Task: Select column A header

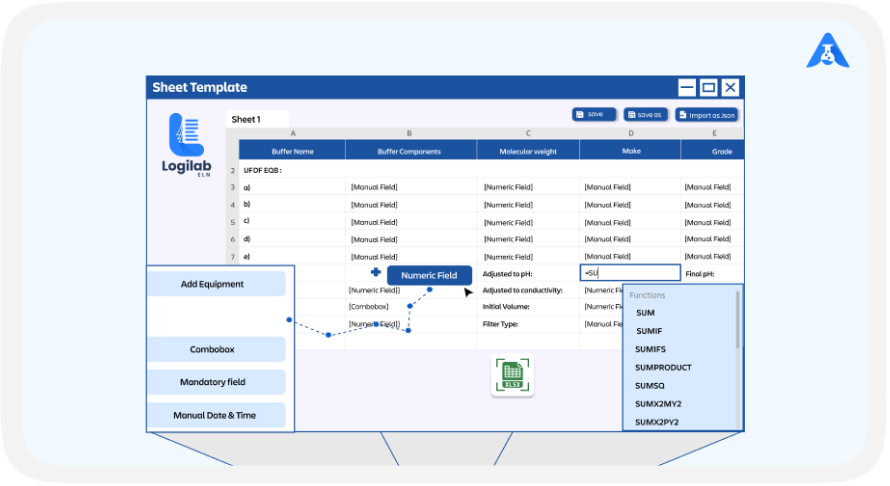Action: (x=292, y=133)
